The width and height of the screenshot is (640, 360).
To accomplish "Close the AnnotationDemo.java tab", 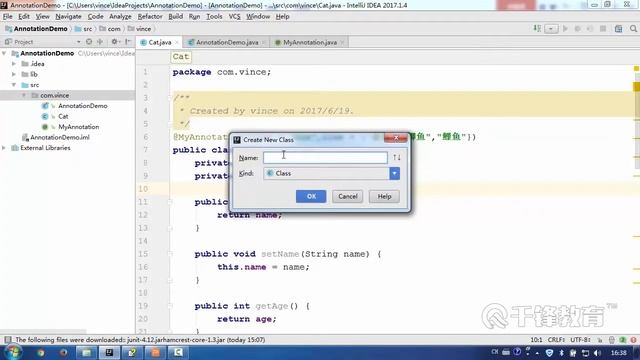I will (264, 42).
